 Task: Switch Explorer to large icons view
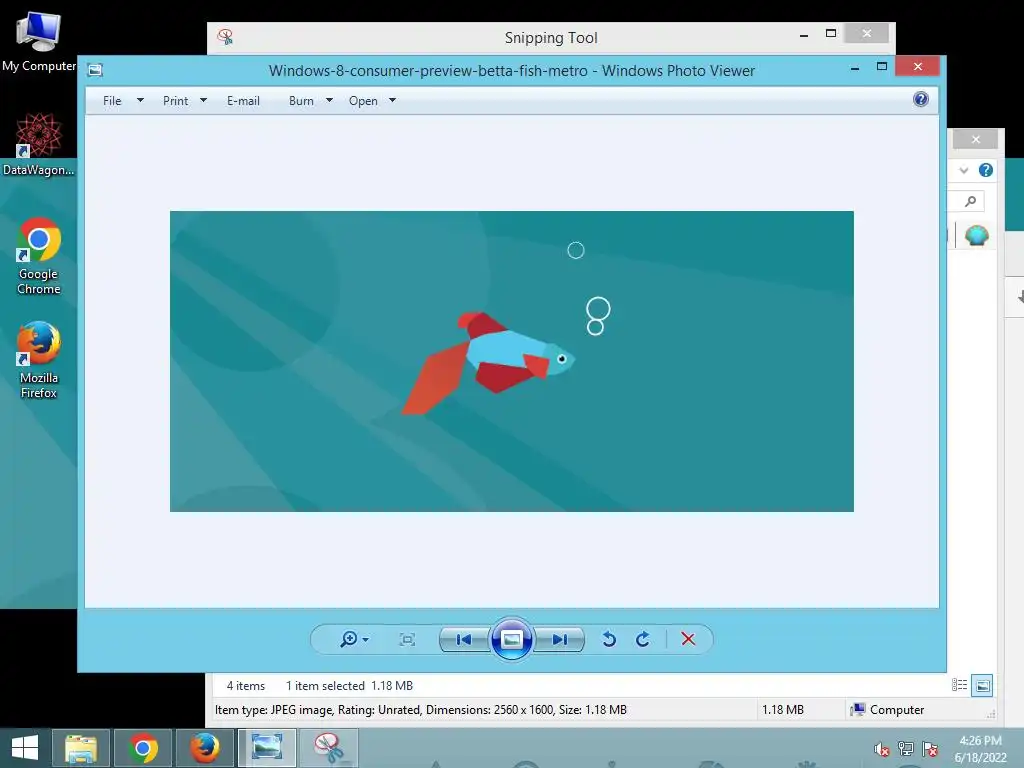click(x=982, y=685)
